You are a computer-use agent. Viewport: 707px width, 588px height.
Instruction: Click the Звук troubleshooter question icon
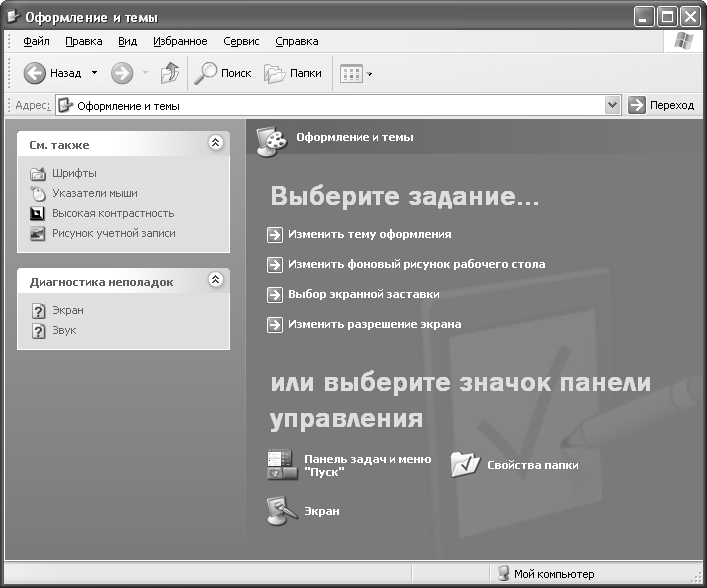(39, 331)
